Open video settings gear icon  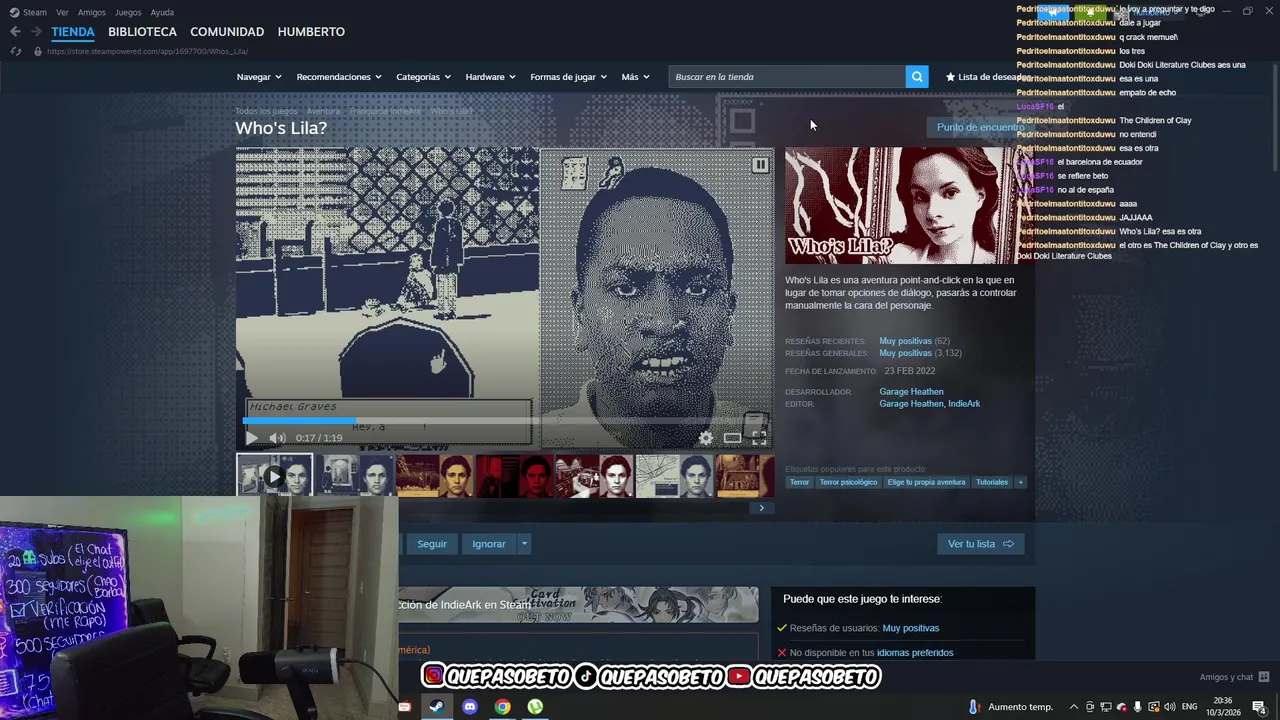tap(706, 438)
